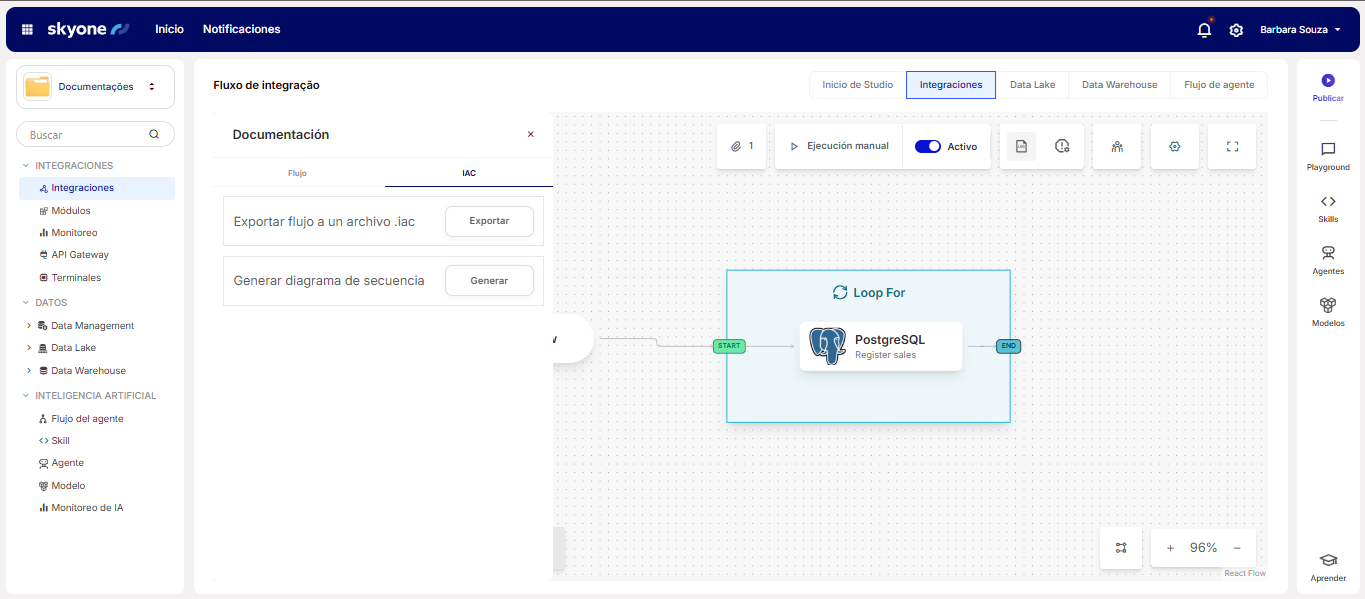
Task: Expand the Data Lake sidebar node
Action: point(29,348)
